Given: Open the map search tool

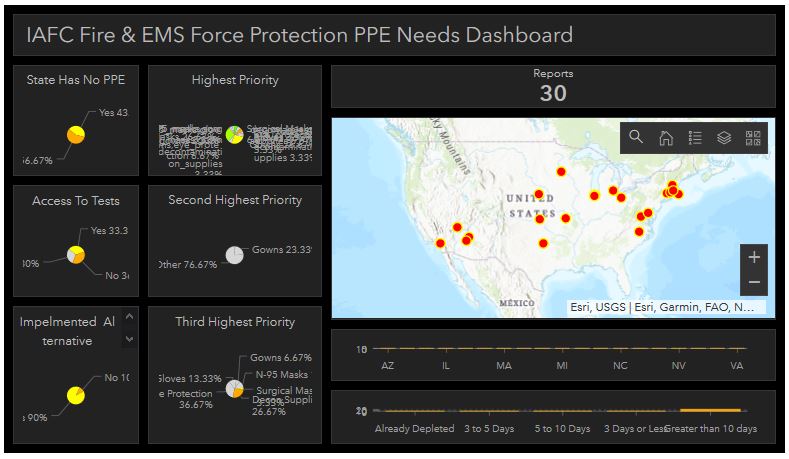Looking at the screenshot, I should 636,138.
